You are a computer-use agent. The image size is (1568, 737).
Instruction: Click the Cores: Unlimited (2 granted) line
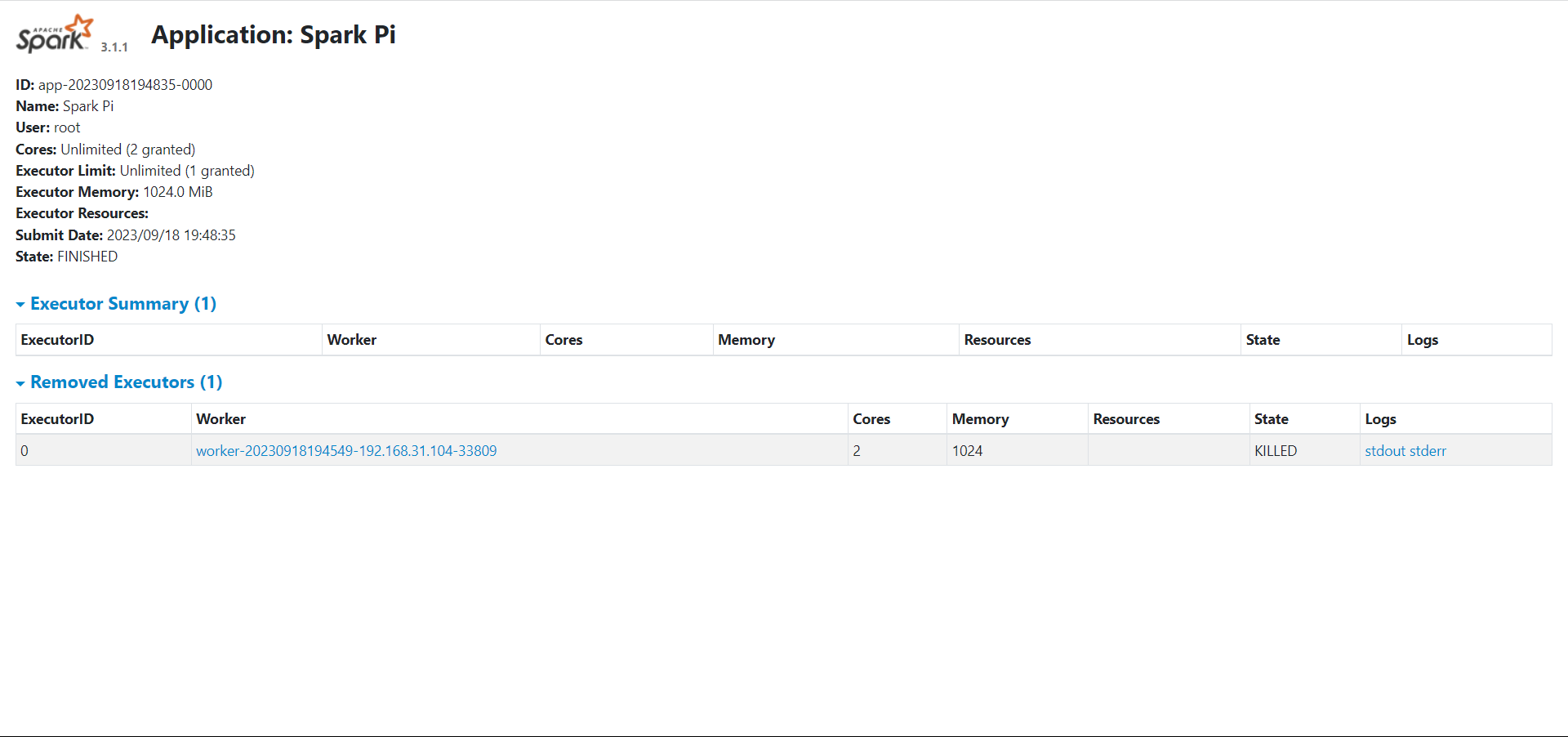point(105,150)
